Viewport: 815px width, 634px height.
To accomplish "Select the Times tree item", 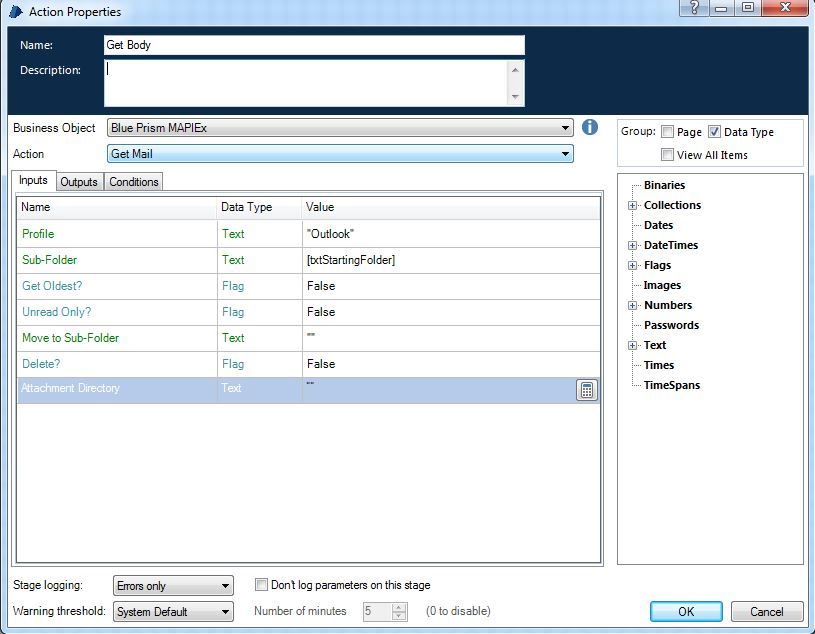I will click(659, 365).
